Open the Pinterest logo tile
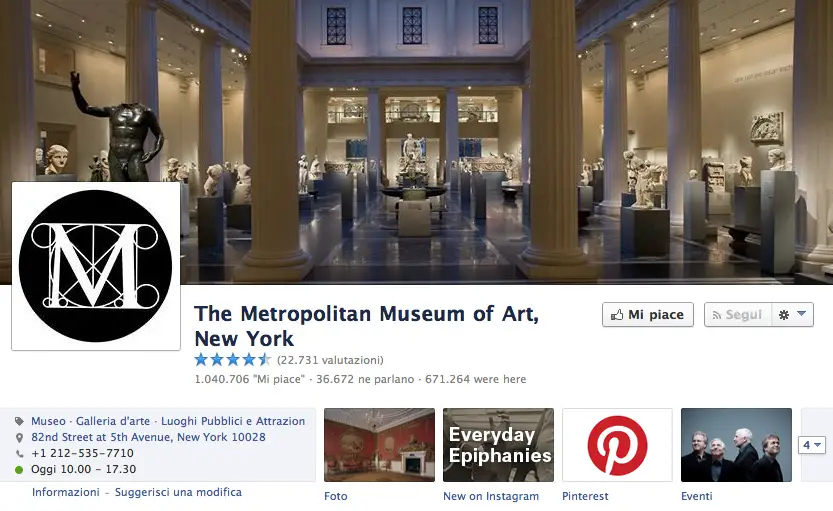833x511 pixels. (617, 445)
